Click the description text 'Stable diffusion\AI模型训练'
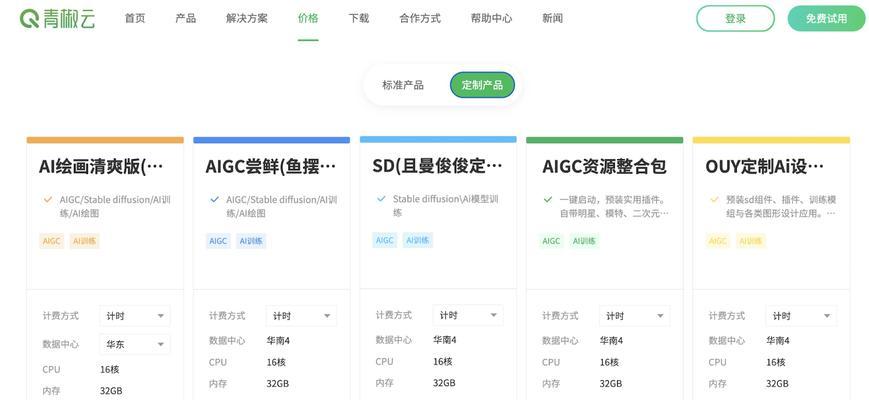 click(446, 206)
